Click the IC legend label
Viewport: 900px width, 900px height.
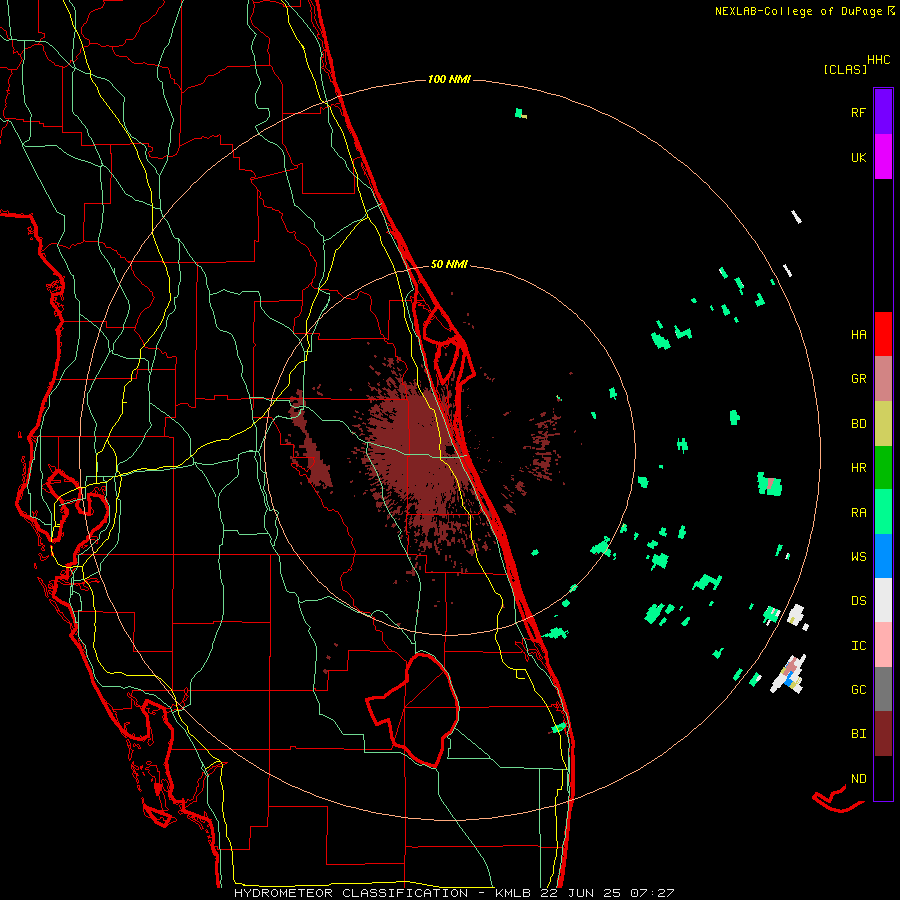click(858, 646)
